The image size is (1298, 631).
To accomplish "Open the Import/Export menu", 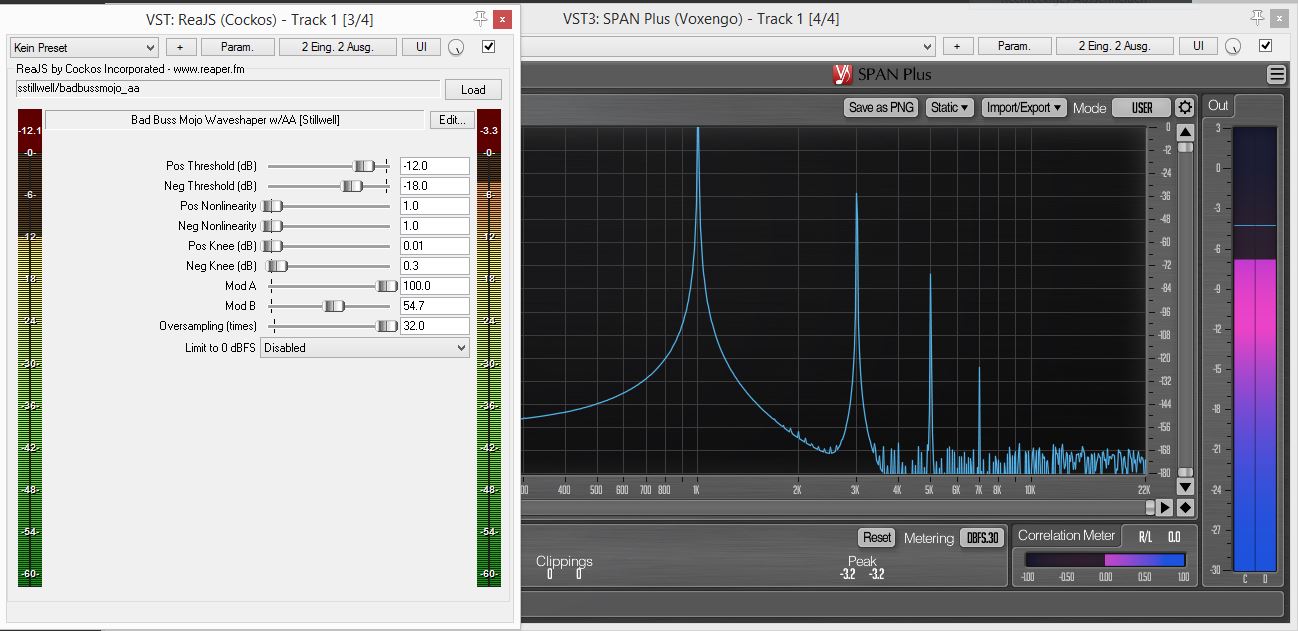I will (x=1023, y=108).
